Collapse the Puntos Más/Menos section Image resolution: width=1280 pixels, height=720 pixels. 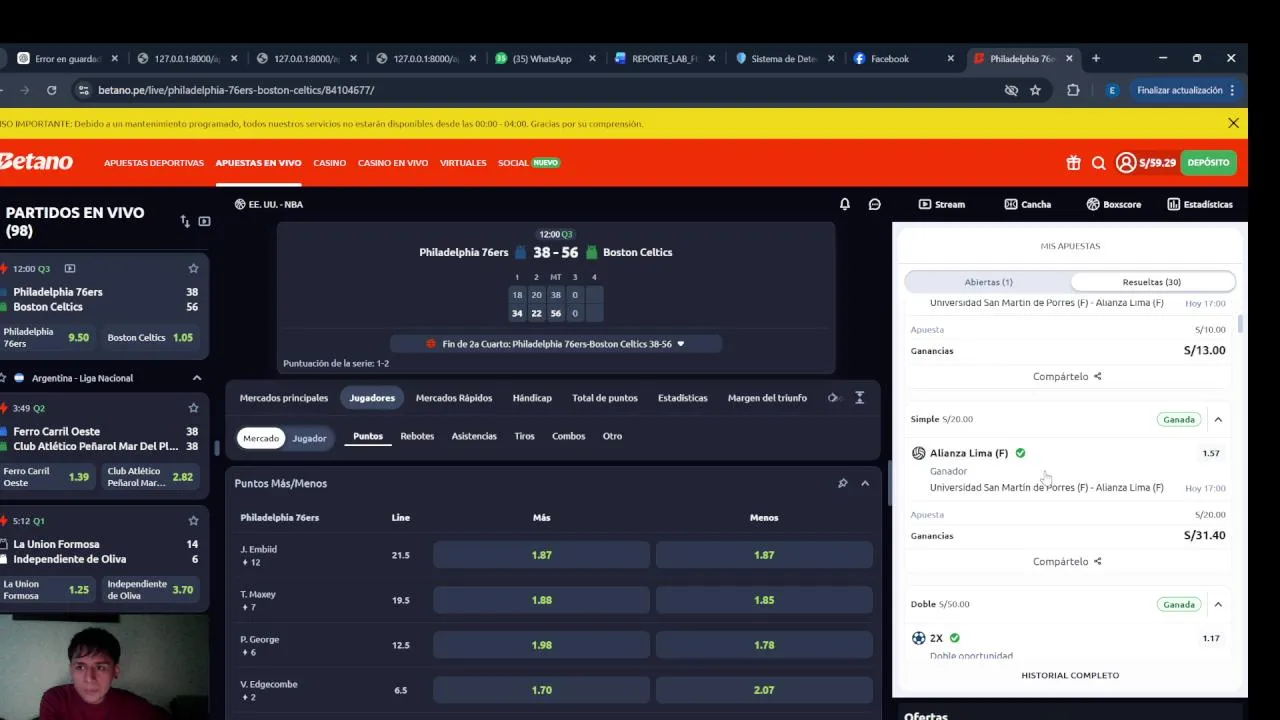[x=865, y=483]
